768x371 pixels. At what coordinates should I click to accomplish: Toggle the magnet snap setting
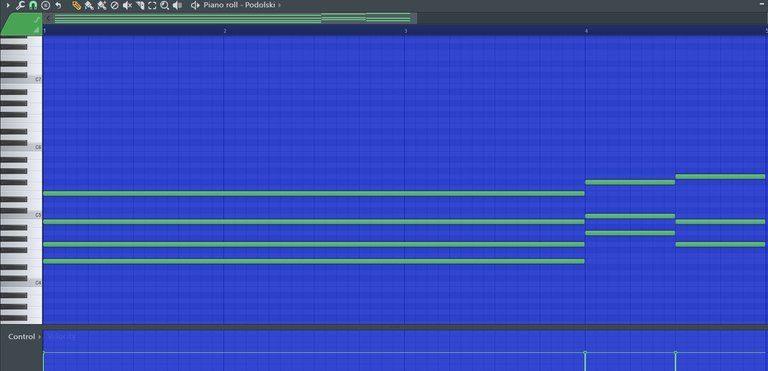tap(33, 5)
